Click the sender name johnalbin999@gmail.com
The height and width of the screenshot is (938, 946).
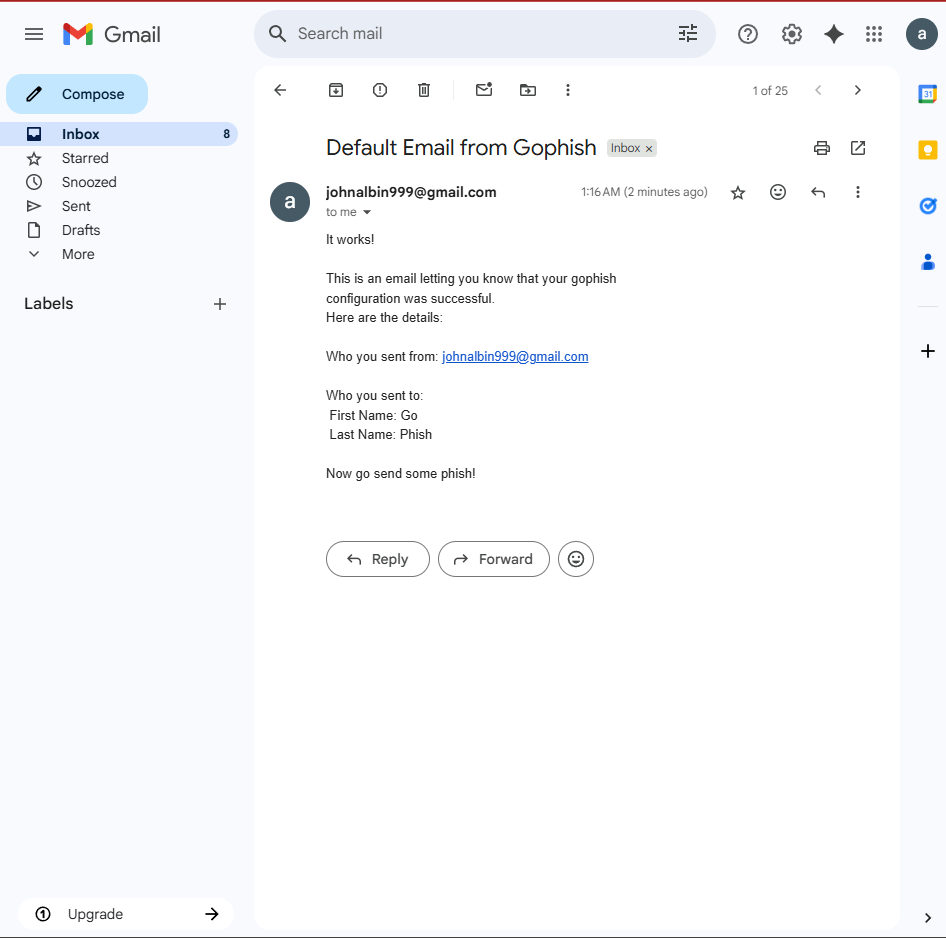(x=411, y=192)
